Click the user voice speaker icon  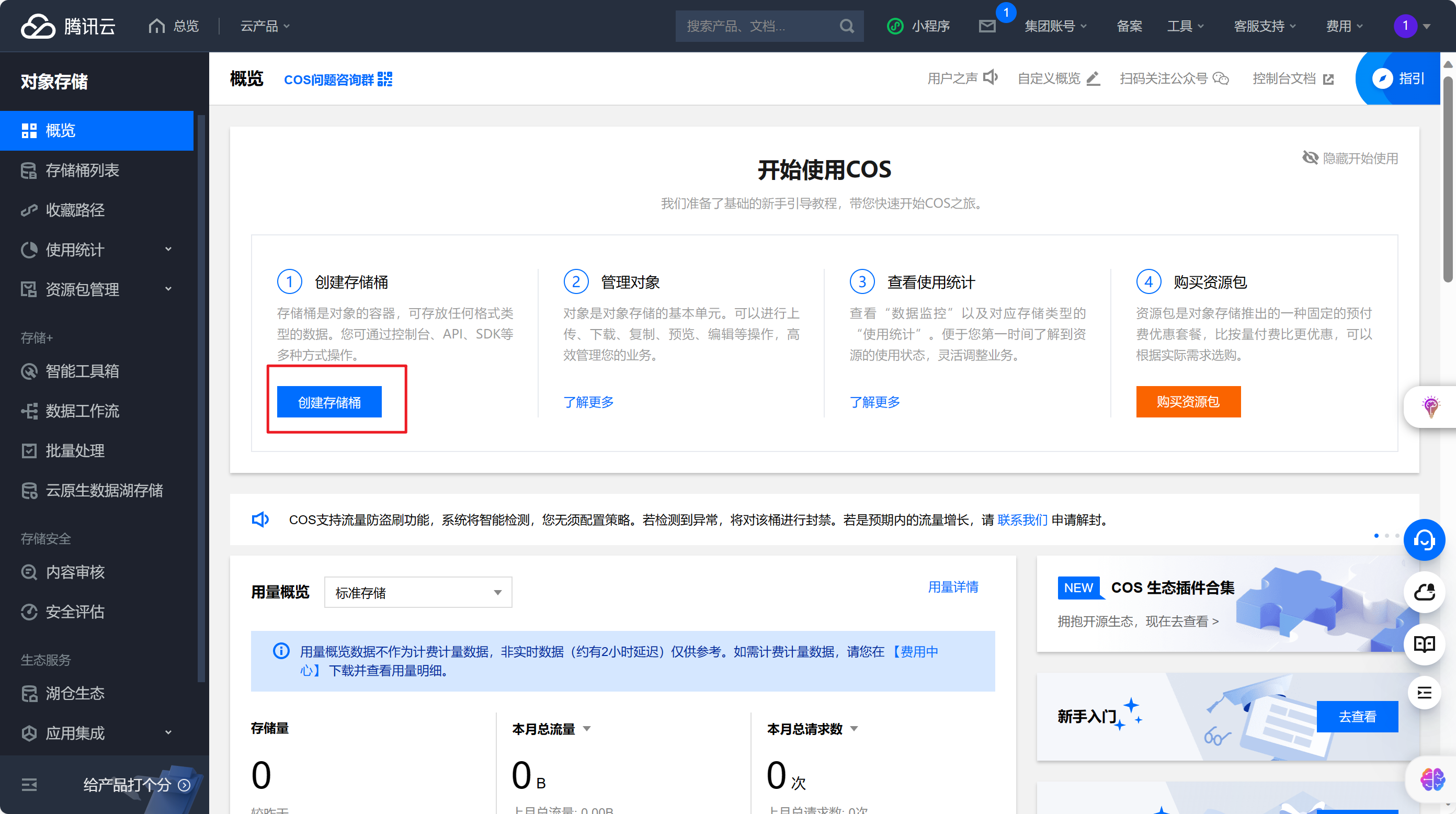pyautogui.click(x=990, y=77)
